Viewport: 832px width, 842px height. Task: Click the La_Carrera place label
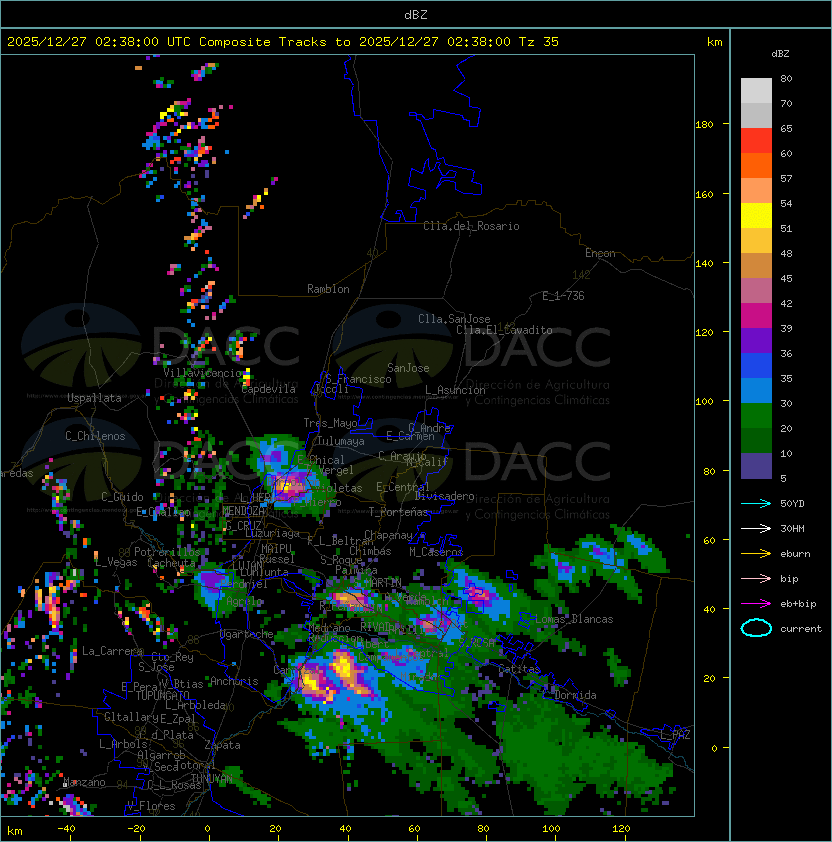click(x=112, y=651)
